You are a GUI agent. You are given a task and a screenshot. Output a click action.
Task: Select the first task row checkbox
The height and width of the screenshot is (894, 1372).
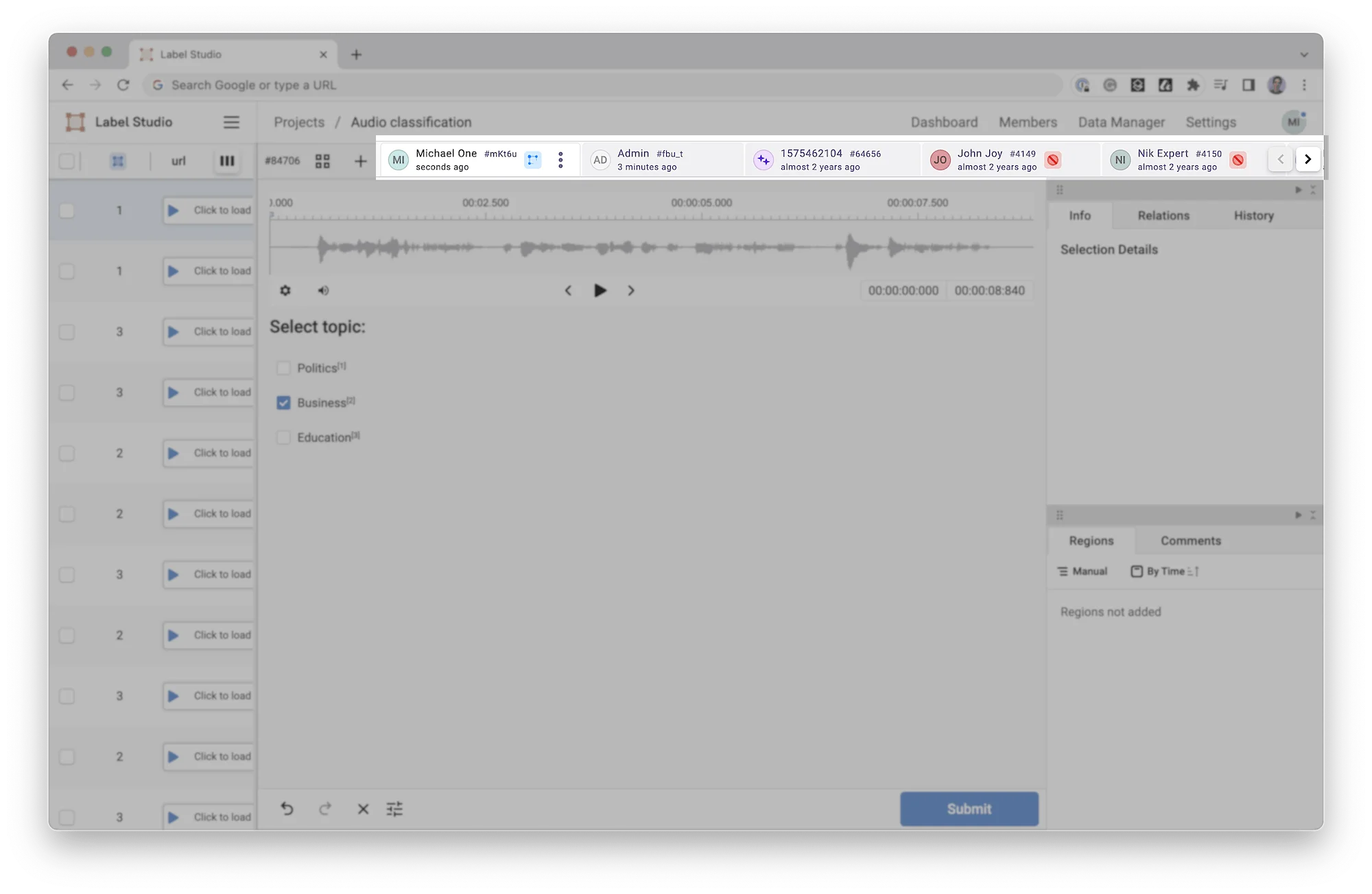pos(67,210)
